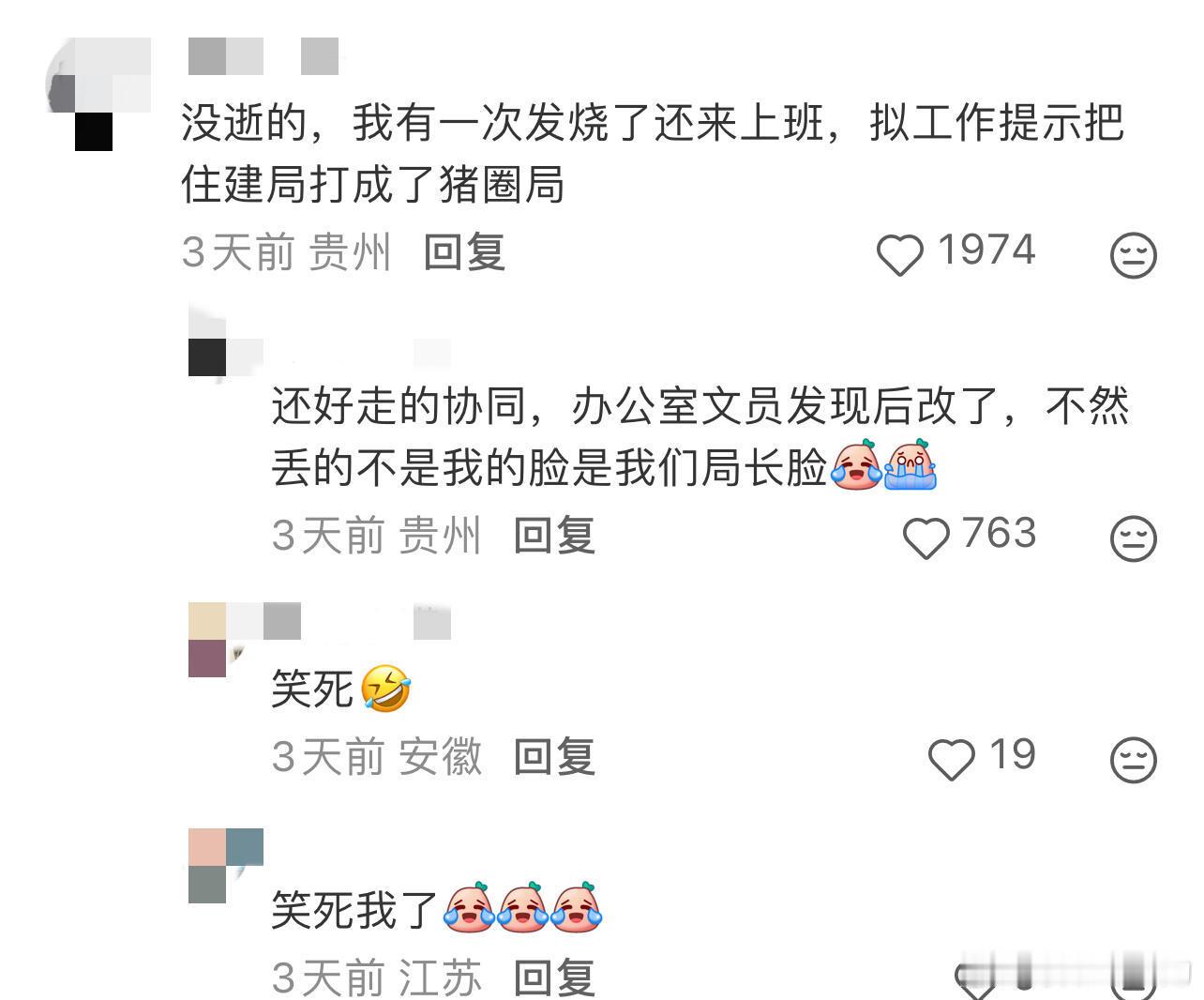Dislike the 笑死 reply from 安徽
1204x1000 pixels.
pos(1134,760)
